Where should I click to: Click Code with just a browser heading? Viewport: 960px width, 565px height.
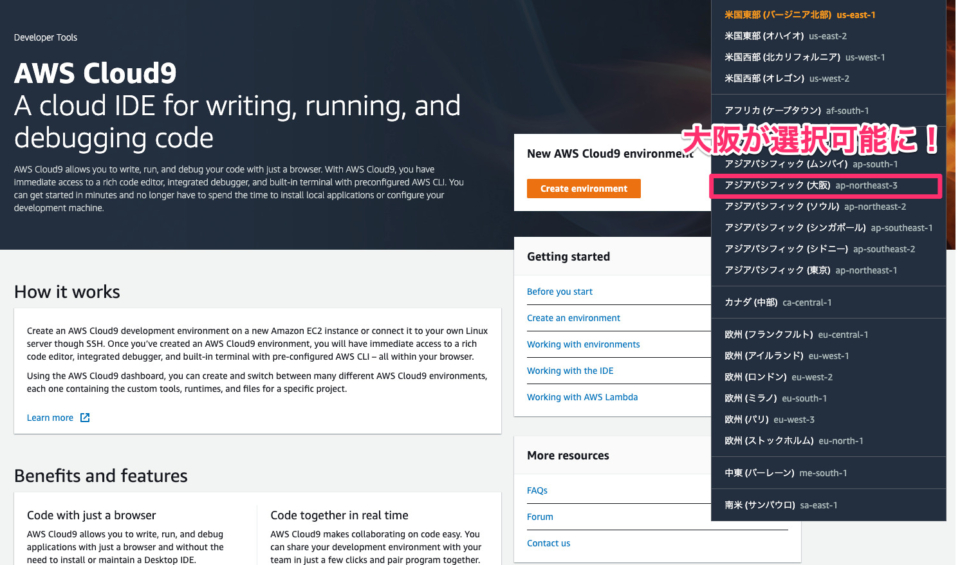pyautogui.click(x=91, y=515)
